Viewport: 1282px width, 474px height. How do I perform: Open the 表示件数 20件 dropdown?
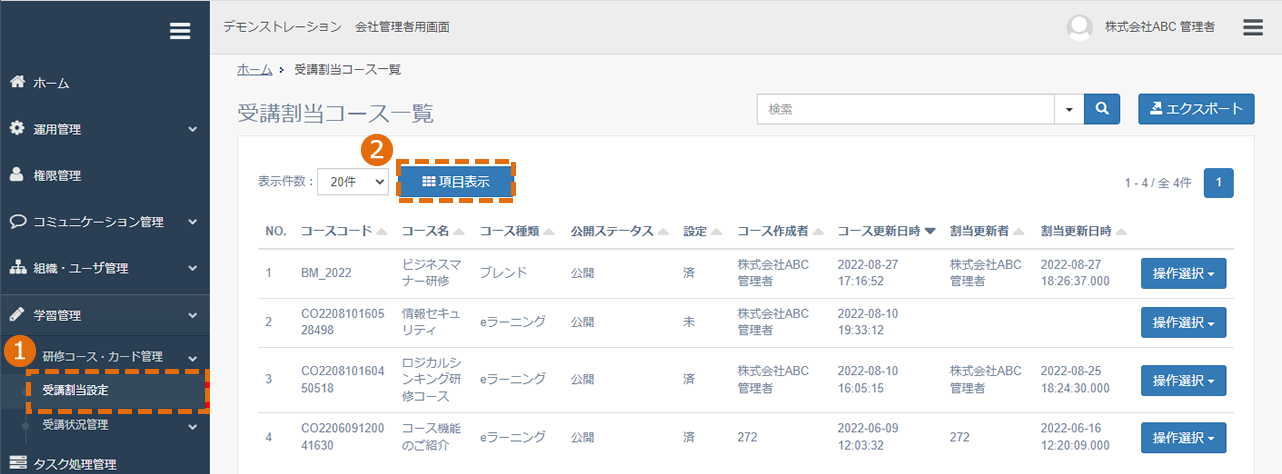[x=353, y=182]
